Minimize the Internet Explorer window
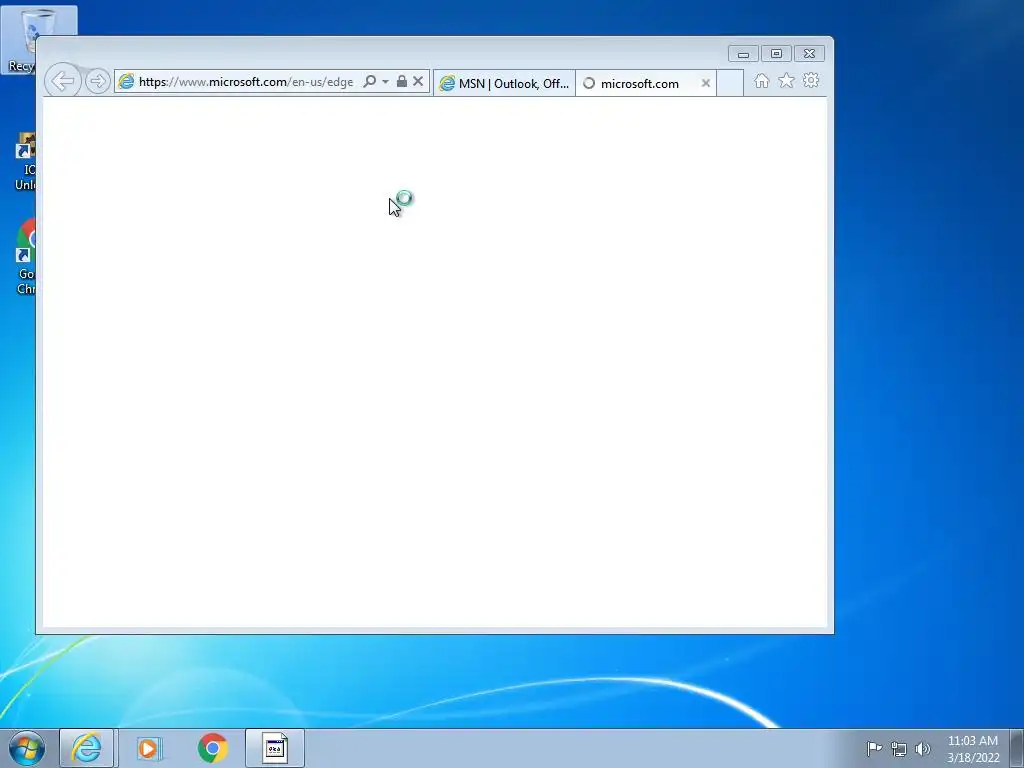The height and width of the screenshot is (768, 1024). pos(743,54)
